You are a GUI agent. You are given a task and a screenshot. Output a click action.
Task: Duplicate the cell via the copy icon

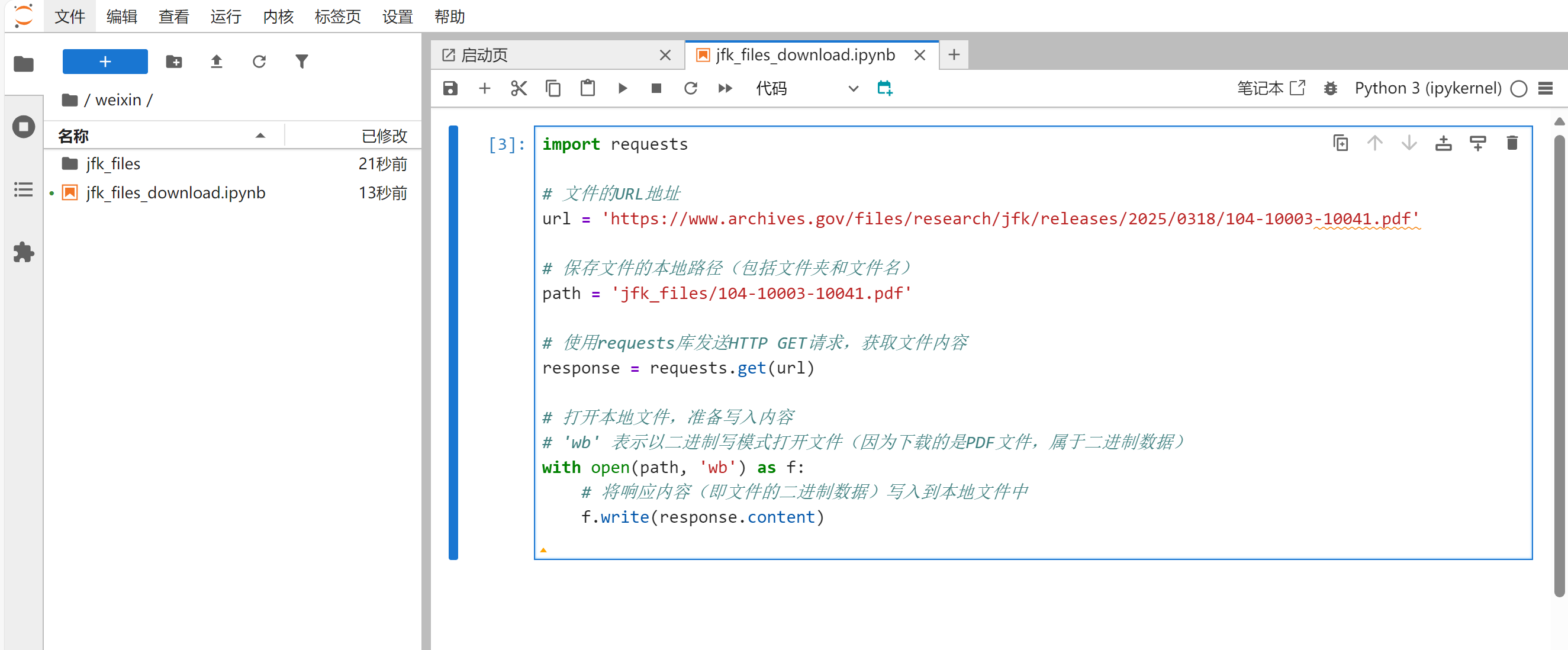[1340, 143]
